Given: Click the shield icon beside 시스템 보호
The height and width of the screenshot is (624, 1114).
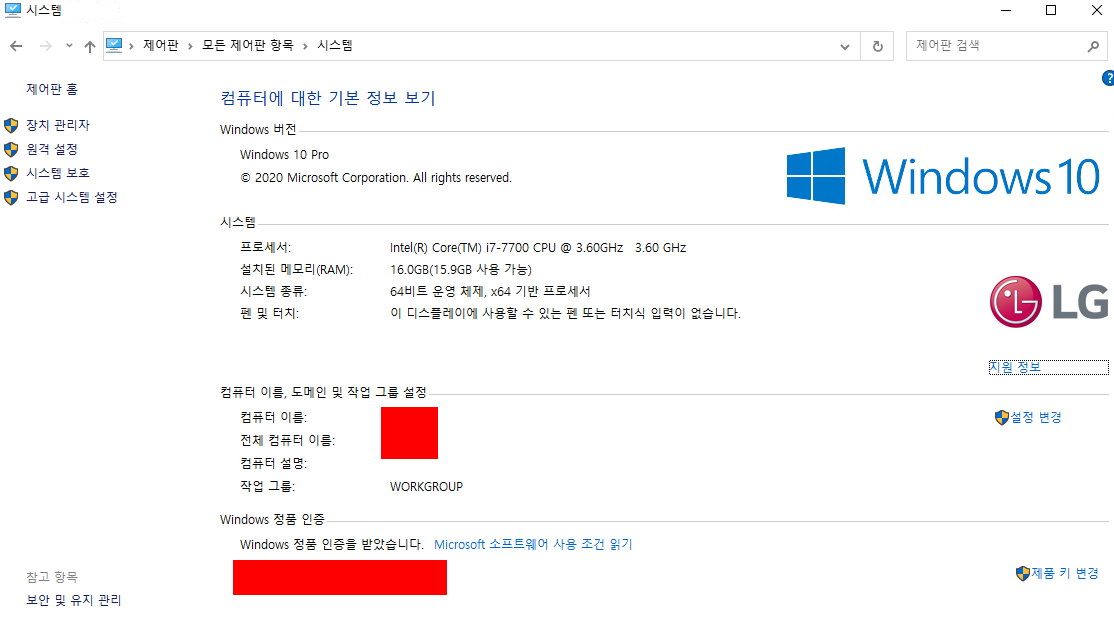Looking at the screenshot, I should click(11, 174).
